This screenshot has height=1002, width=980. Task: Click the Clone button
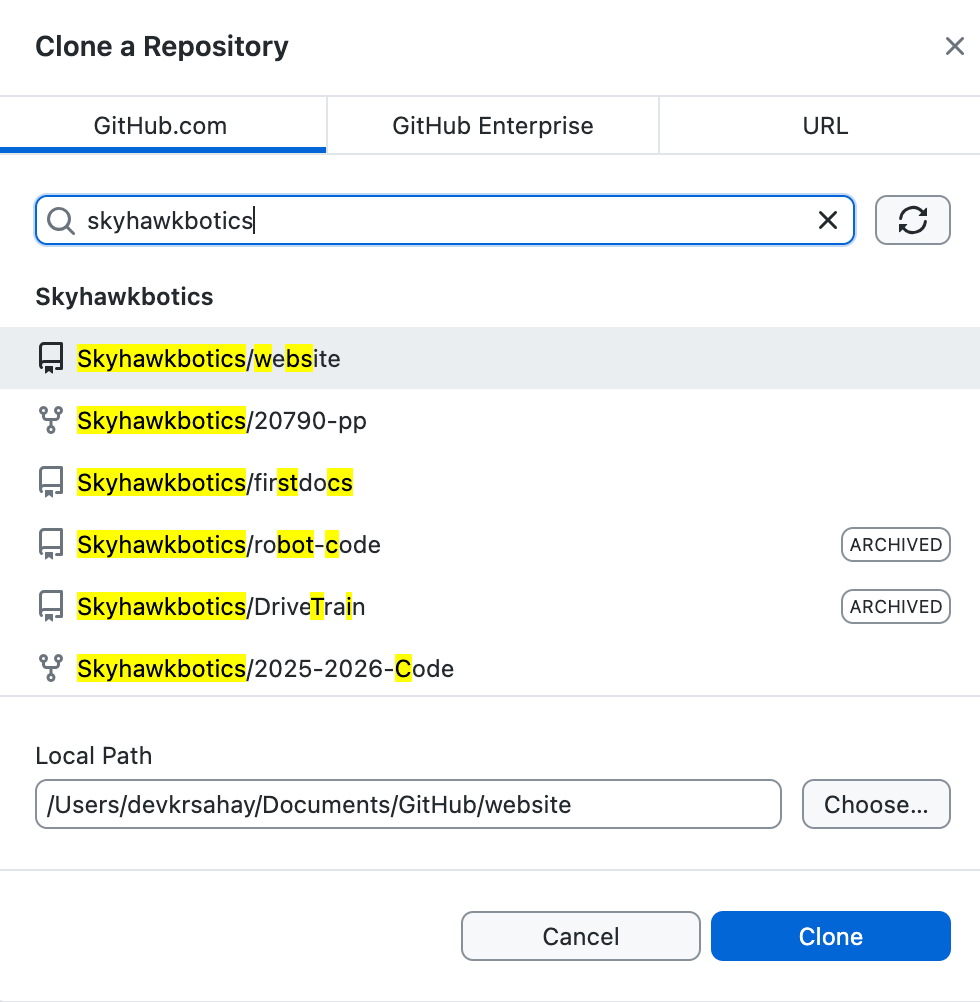pos(830,936)
